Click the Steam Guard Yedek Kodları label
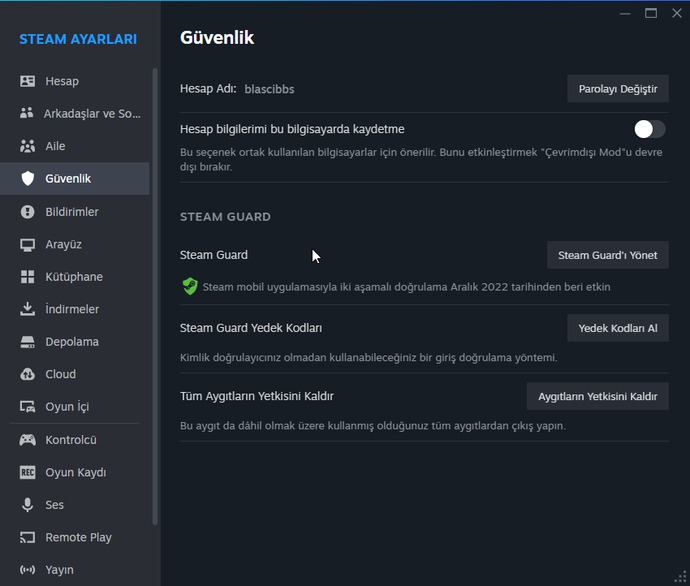 pos(251,328)
